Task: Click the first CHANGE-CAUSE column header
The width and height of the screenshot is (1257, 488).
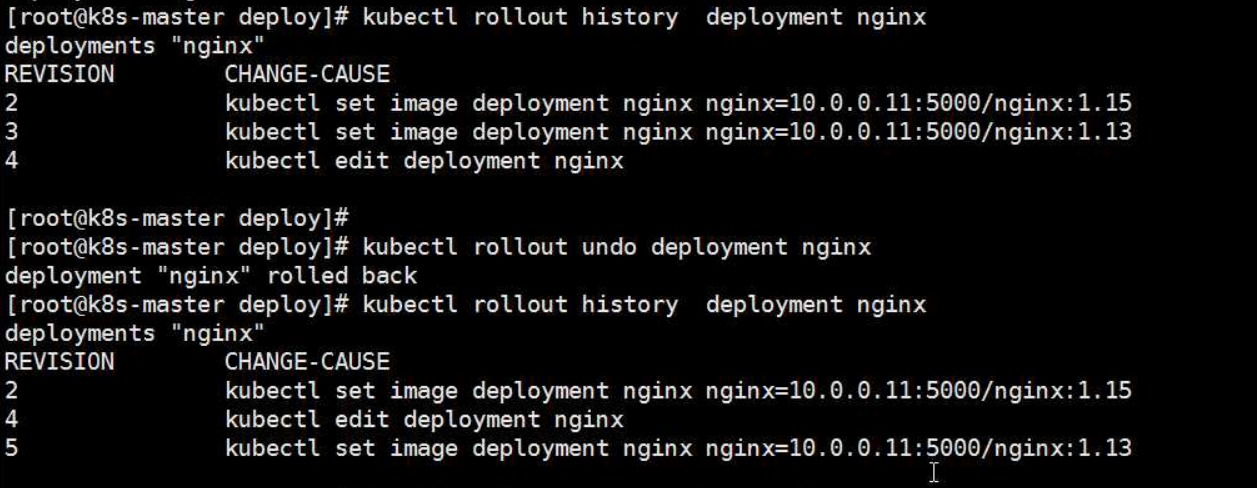Action: coord(307,74)
